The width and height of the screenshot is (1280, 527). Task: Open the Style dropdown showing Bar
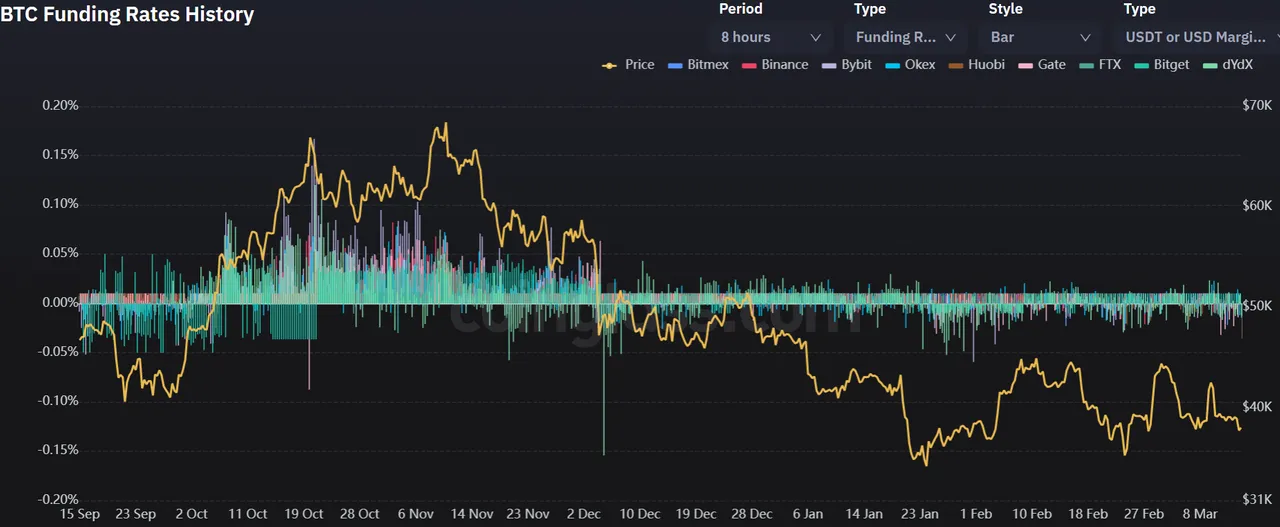[x=1040, y=37]
